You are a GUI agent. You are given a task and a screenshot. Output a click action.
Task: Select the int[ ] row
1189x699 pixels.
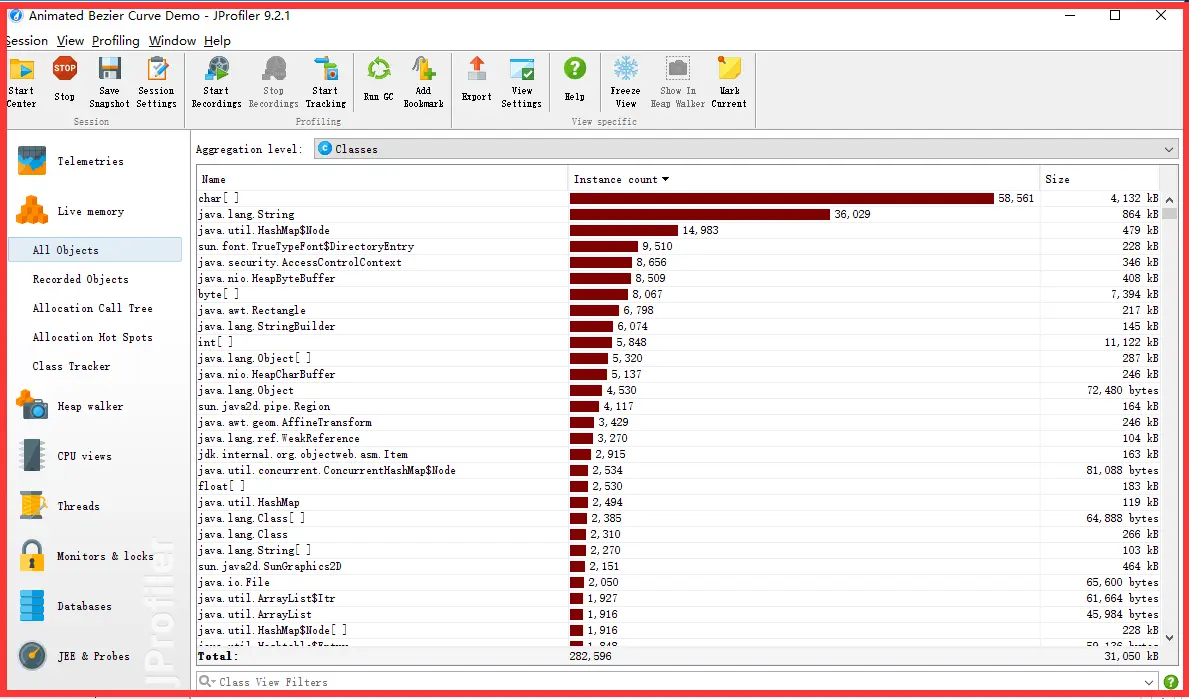[x=679, y=343]
